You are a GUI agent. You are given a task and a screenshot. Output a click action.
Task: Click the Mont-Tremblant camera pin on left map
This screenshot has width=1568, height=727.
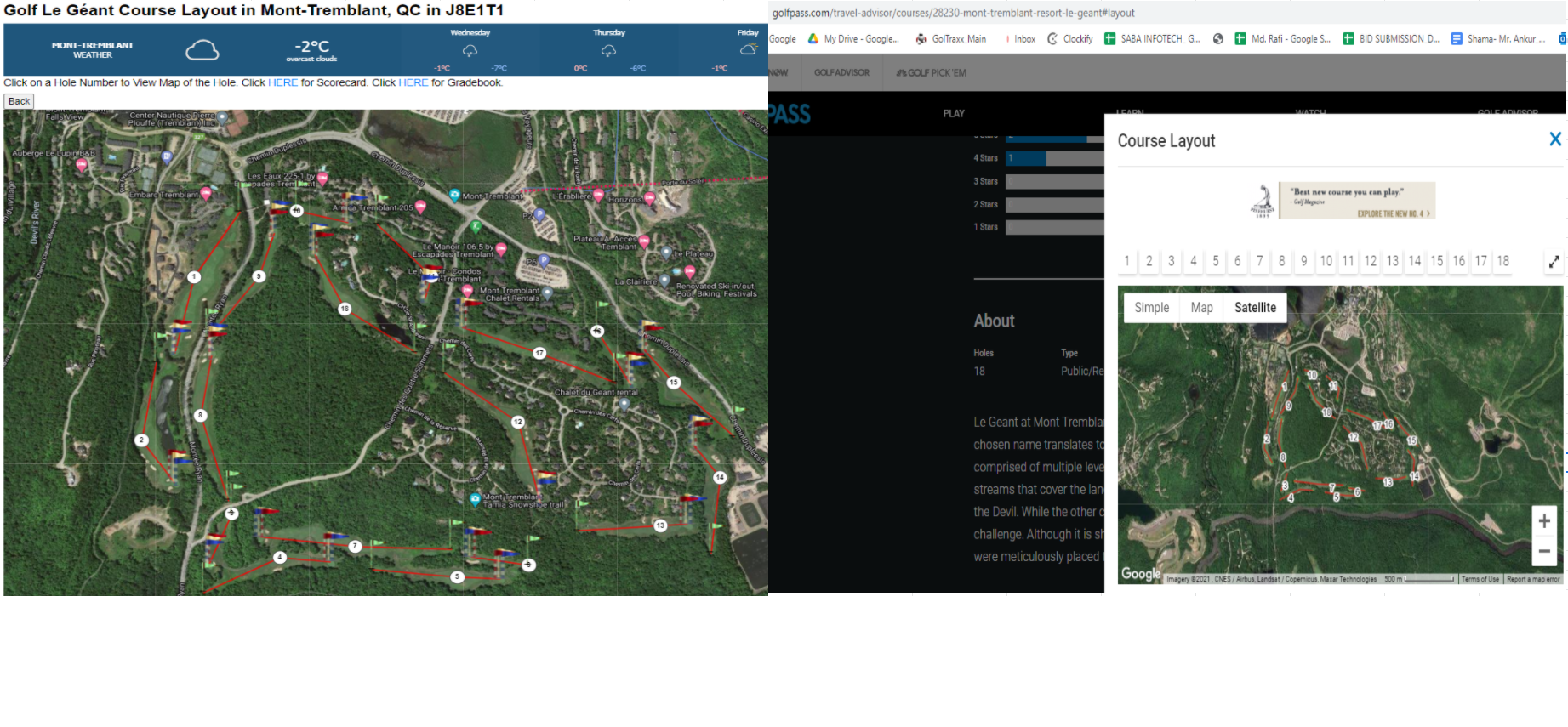click(x=455, y=195)
